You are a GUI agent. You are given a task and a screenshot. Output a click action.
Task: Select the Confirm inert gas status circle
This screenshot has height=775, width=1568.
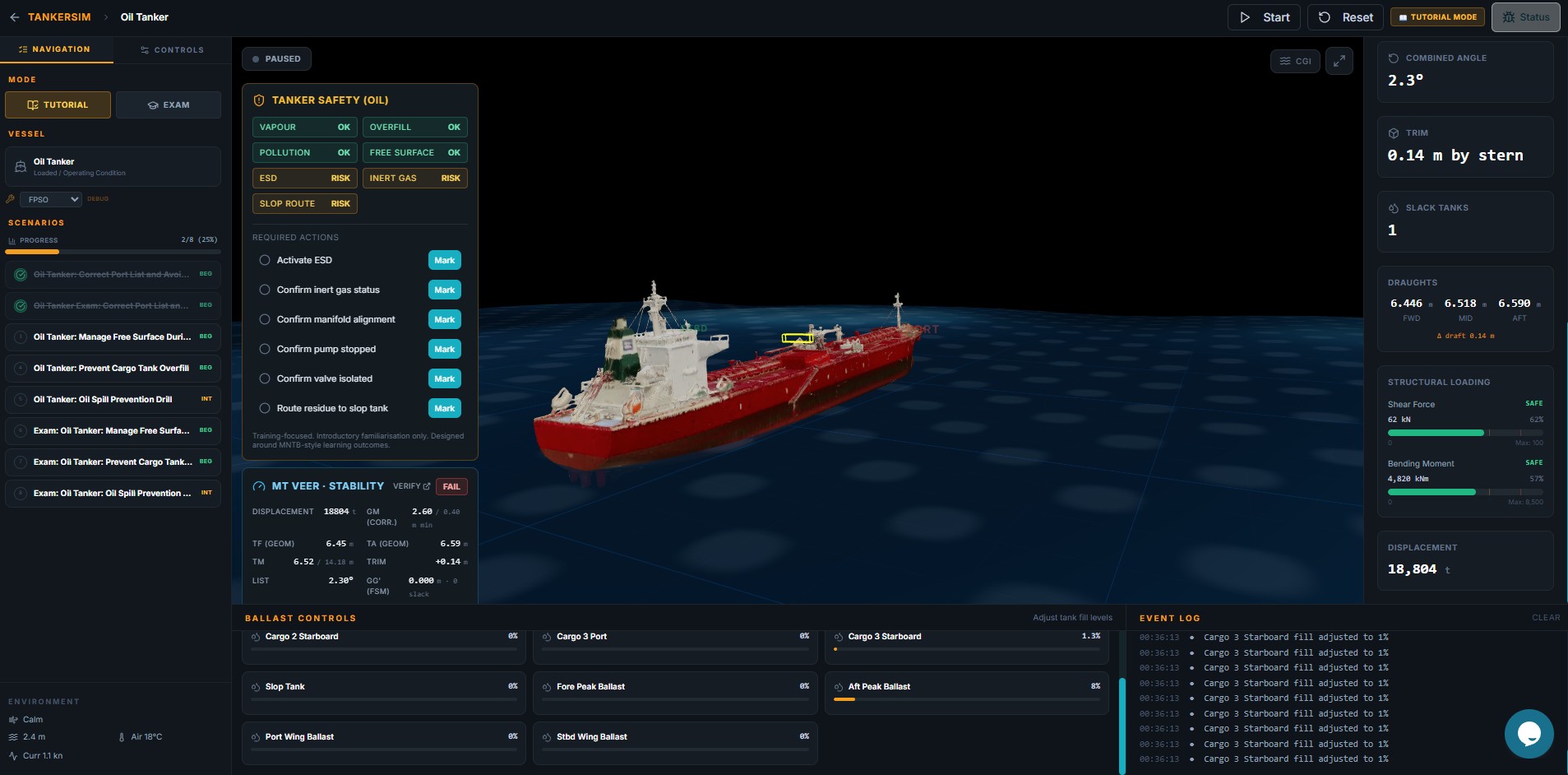pos(265,290)
